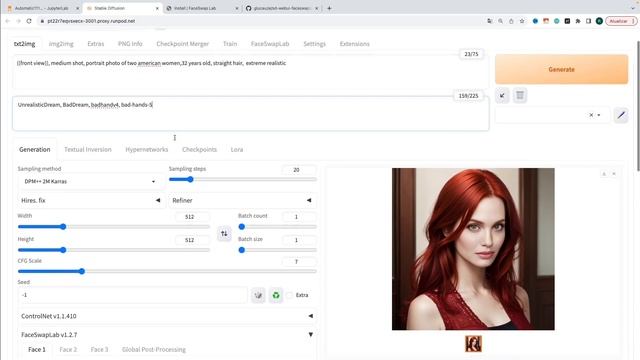Screen dimensions: 640x360
Task: Click the Batch count slider handle
Action: [x=242, y=227]
